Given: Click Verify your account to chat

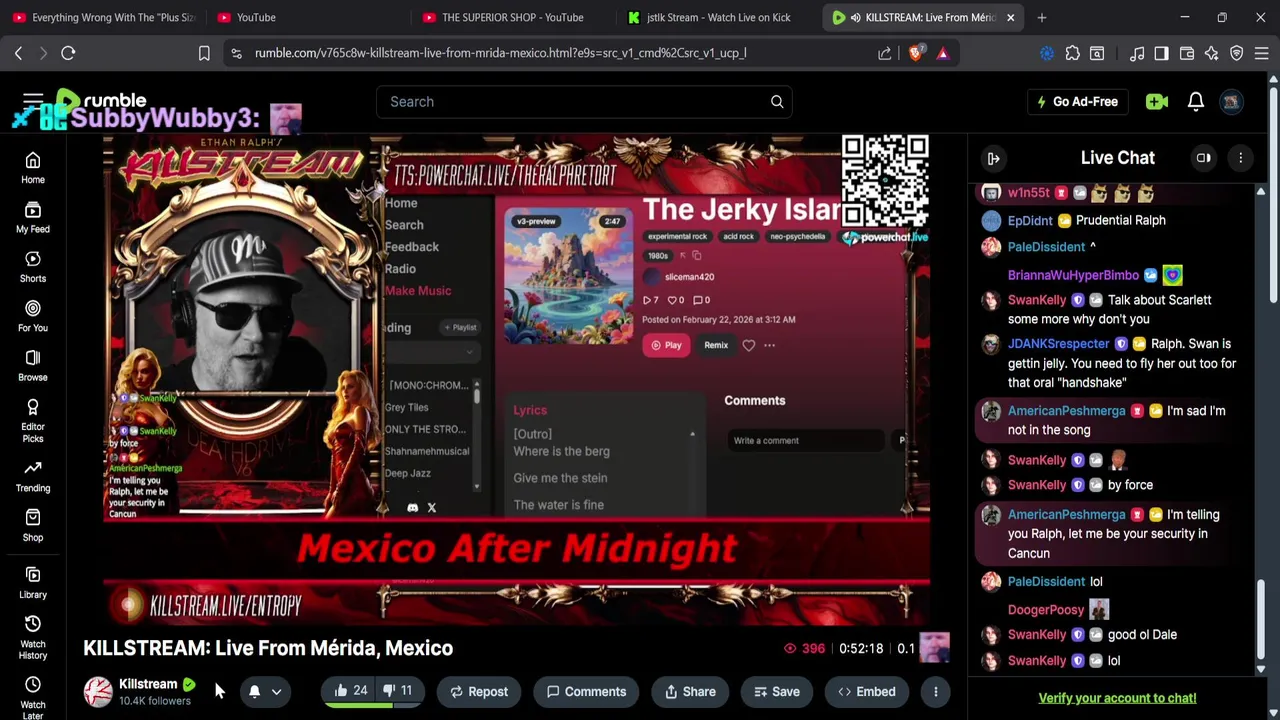Looking at the screenshot, I should tap(1117, 698).
